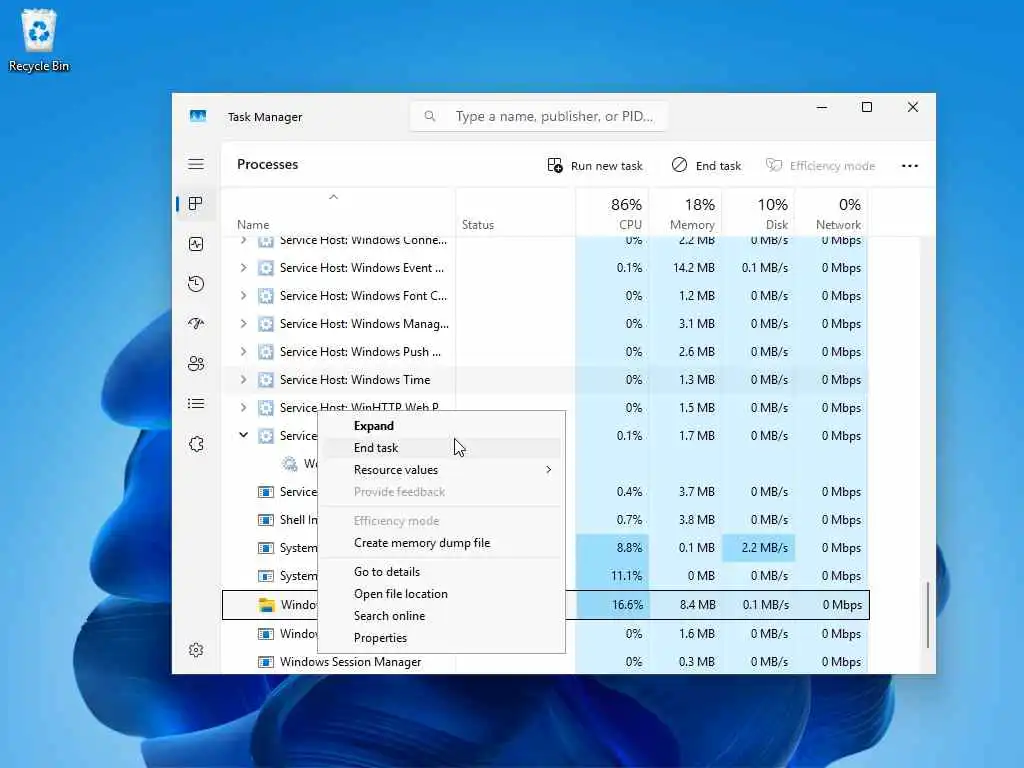The image size is (1024, 768).
Task: Open the more options ellipsis menu
Action: coord(910,166)
